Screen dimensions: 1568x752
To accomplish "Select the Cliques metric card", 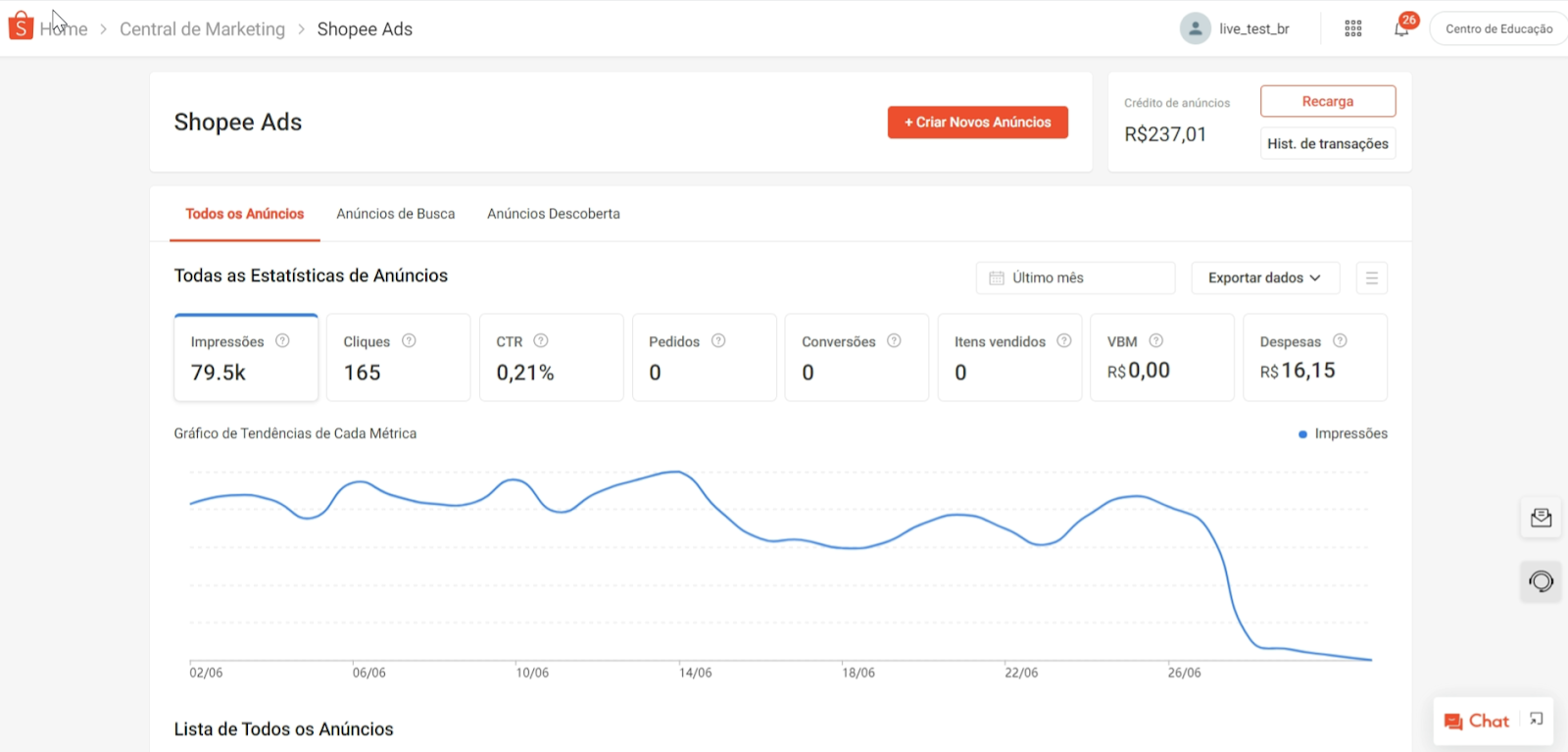I will tap(399, 358).
